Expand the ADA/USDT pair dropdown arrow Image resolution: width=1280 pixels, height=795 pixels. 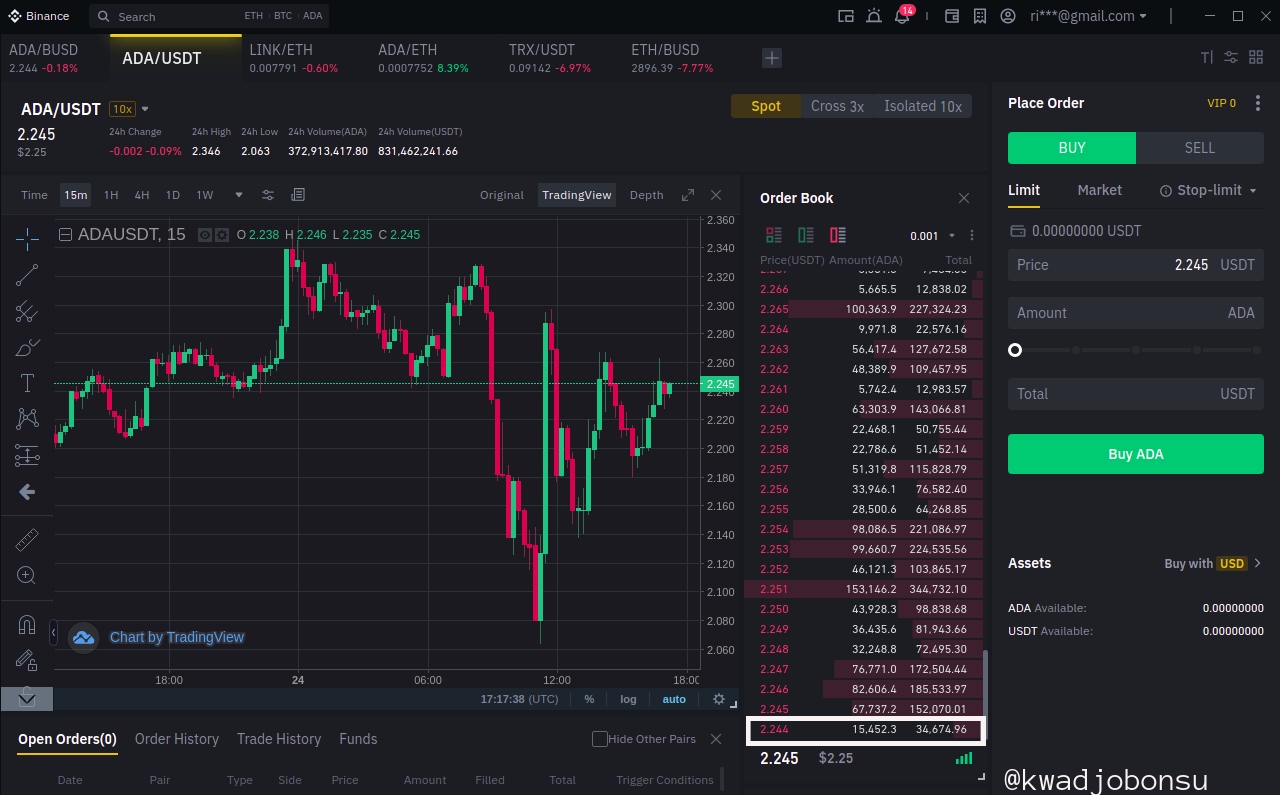(x=145, y=109)
